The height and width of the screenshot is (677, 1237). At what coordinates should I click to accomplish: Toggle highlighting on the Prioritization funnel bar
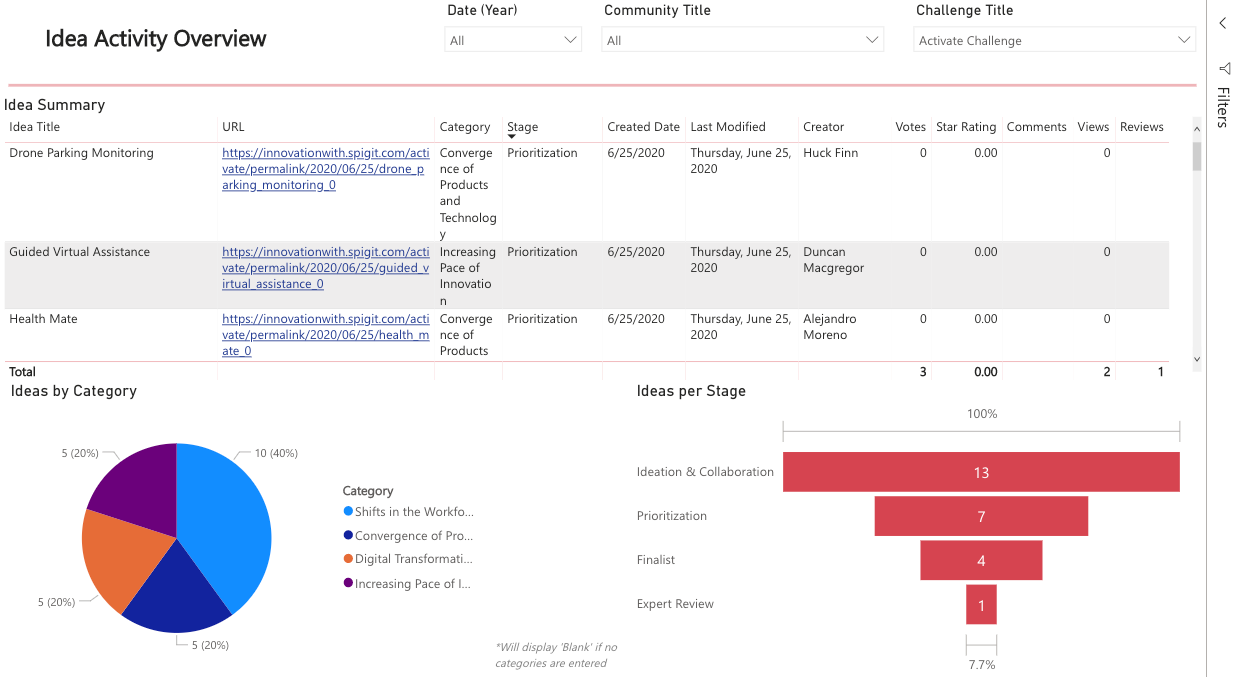[981, 515]
